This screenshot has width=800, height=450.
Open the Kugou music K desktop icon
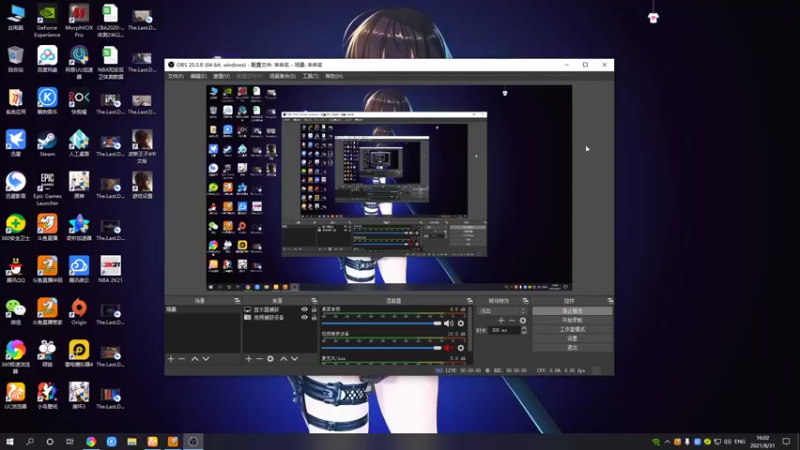[x=47, y=101]
